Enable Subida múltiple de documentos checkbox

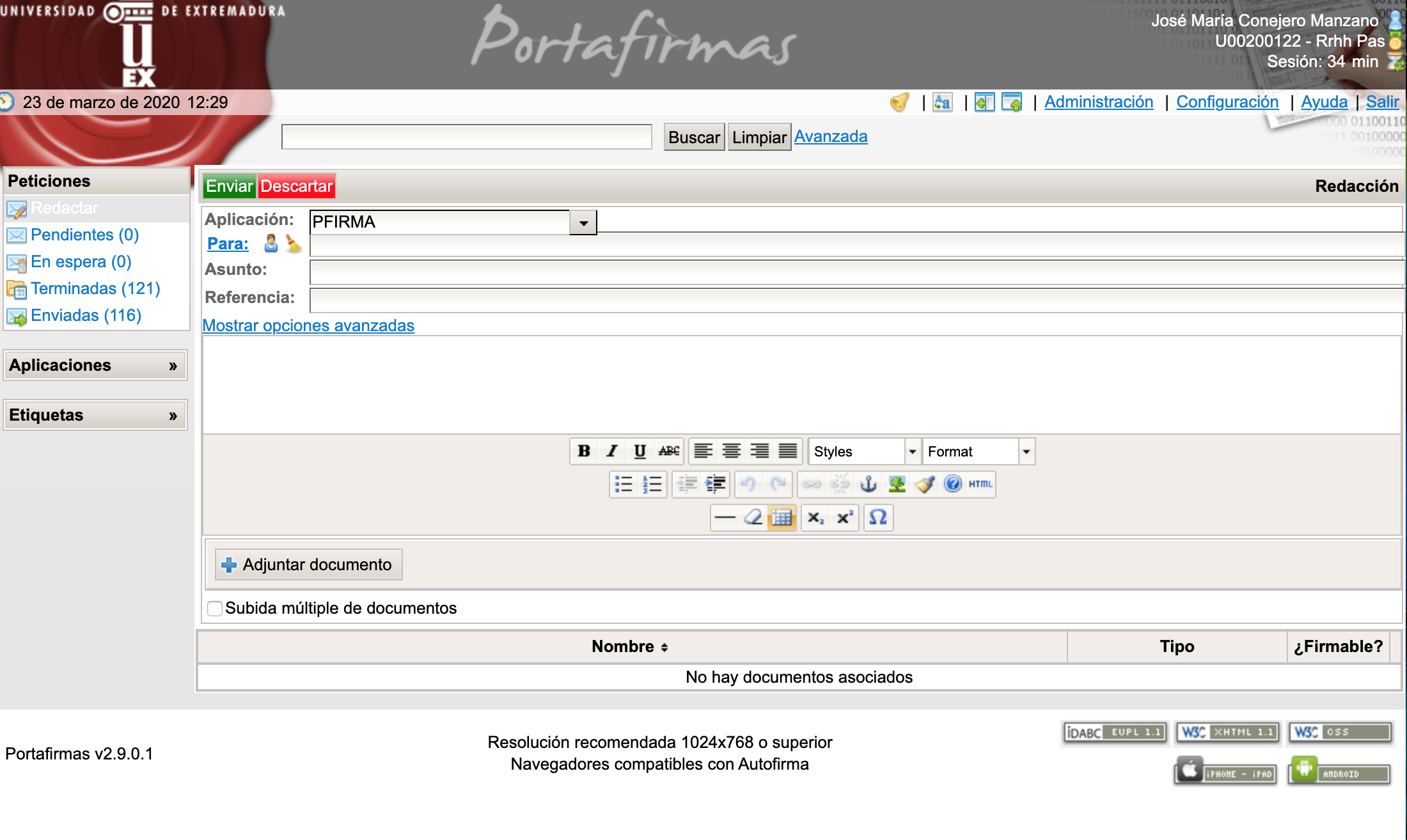215,608
